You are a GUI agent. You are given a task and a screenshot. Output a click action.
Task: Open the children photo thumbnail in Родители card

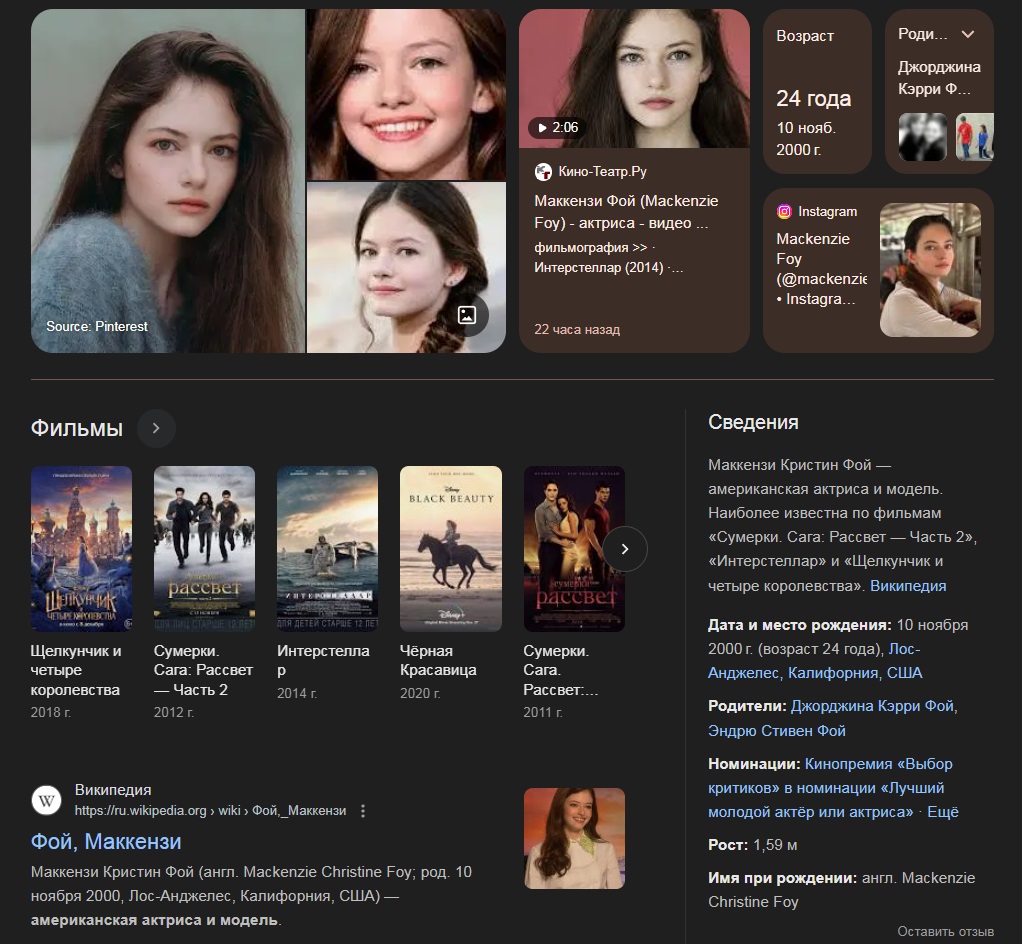(974, 137)
